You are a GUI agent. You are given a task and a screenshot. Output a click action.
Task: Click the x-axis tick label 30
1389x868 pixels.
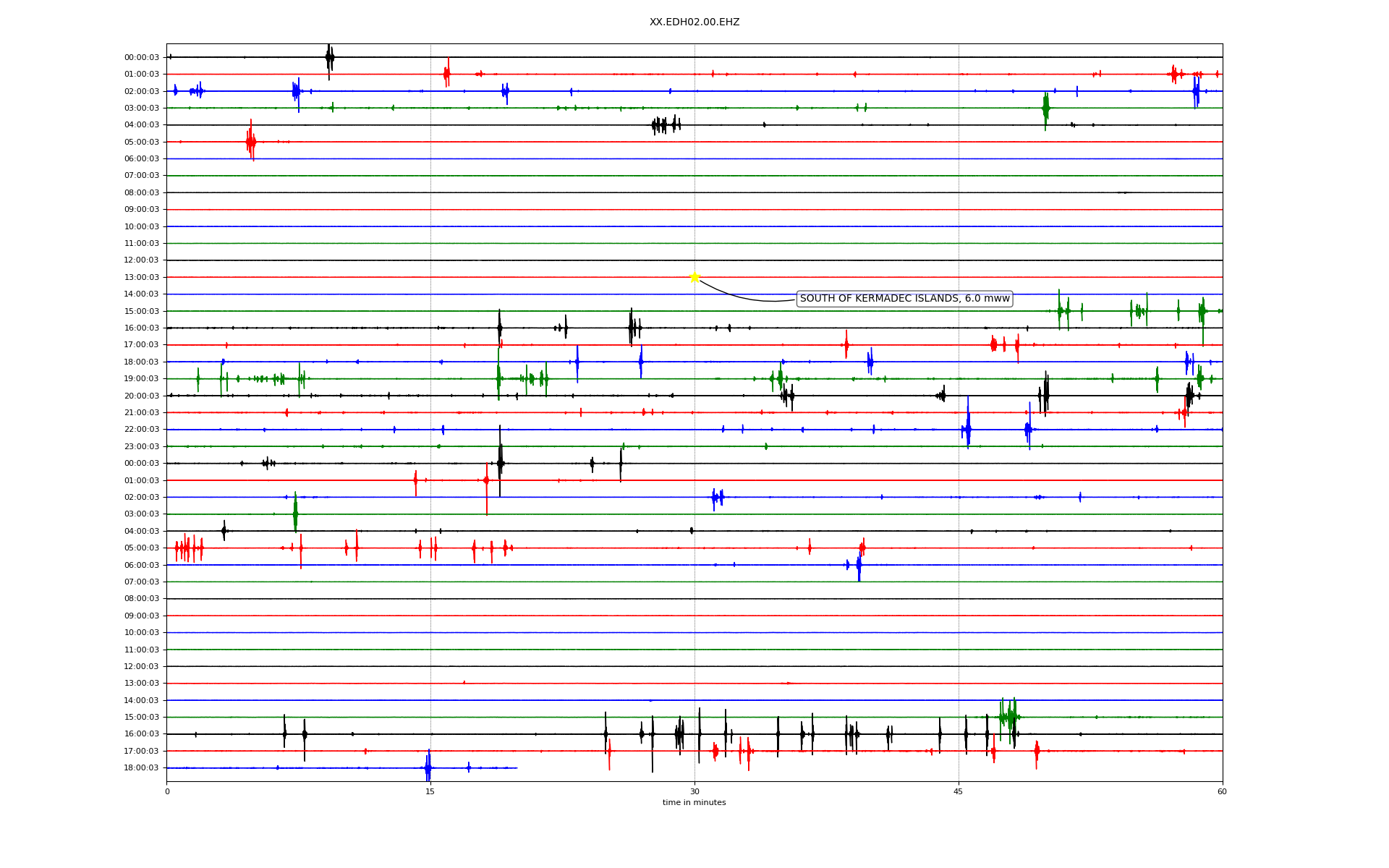[694, 791]
